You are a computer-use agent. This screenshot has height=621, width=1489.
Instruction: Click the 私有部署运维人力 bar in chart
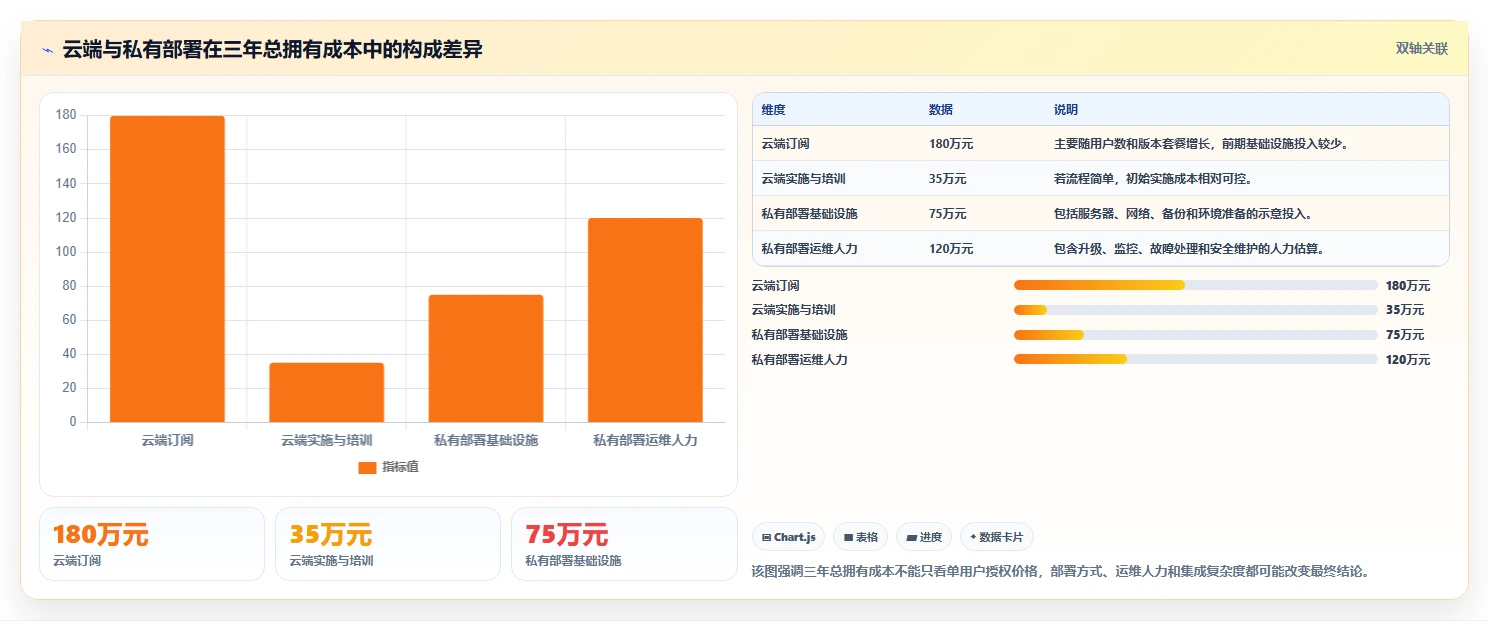pyautogui.click(x=645, y=320)
